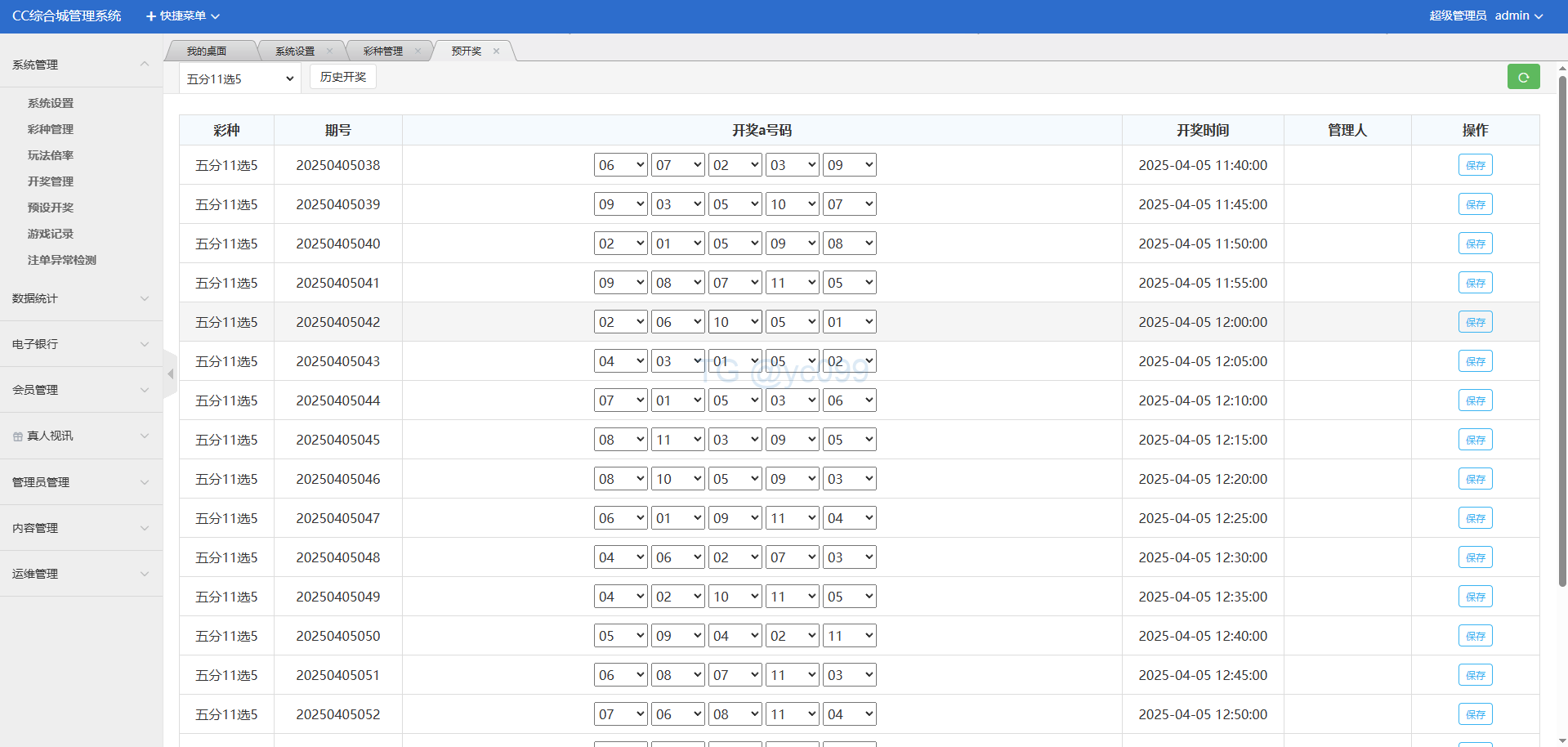
Task: Open the admin user dropdown arrow
Action: tap(1539, 16)
